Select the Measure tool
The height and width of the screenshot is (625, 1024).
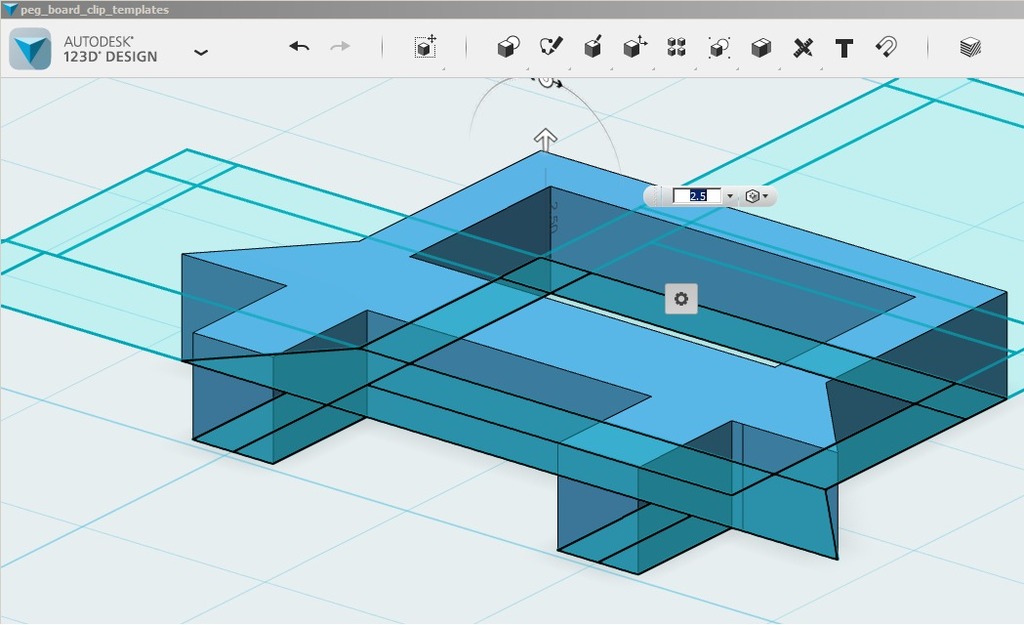point(803,47)
